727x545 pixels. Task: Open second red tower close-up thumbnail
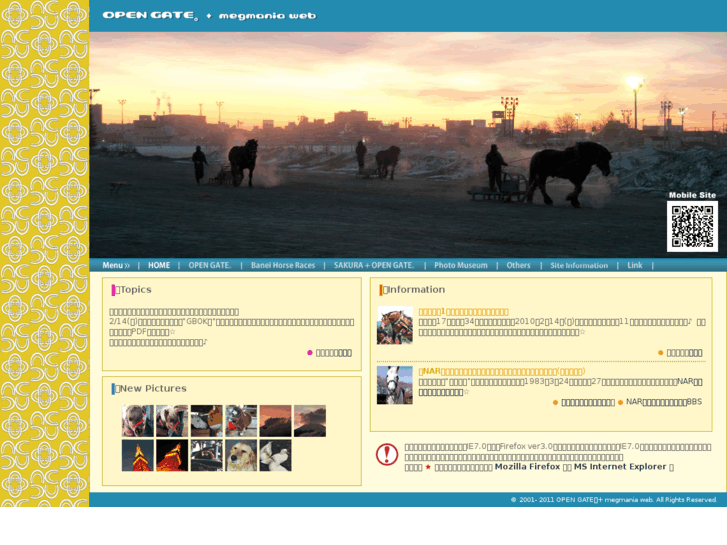(x=172, y=455)
